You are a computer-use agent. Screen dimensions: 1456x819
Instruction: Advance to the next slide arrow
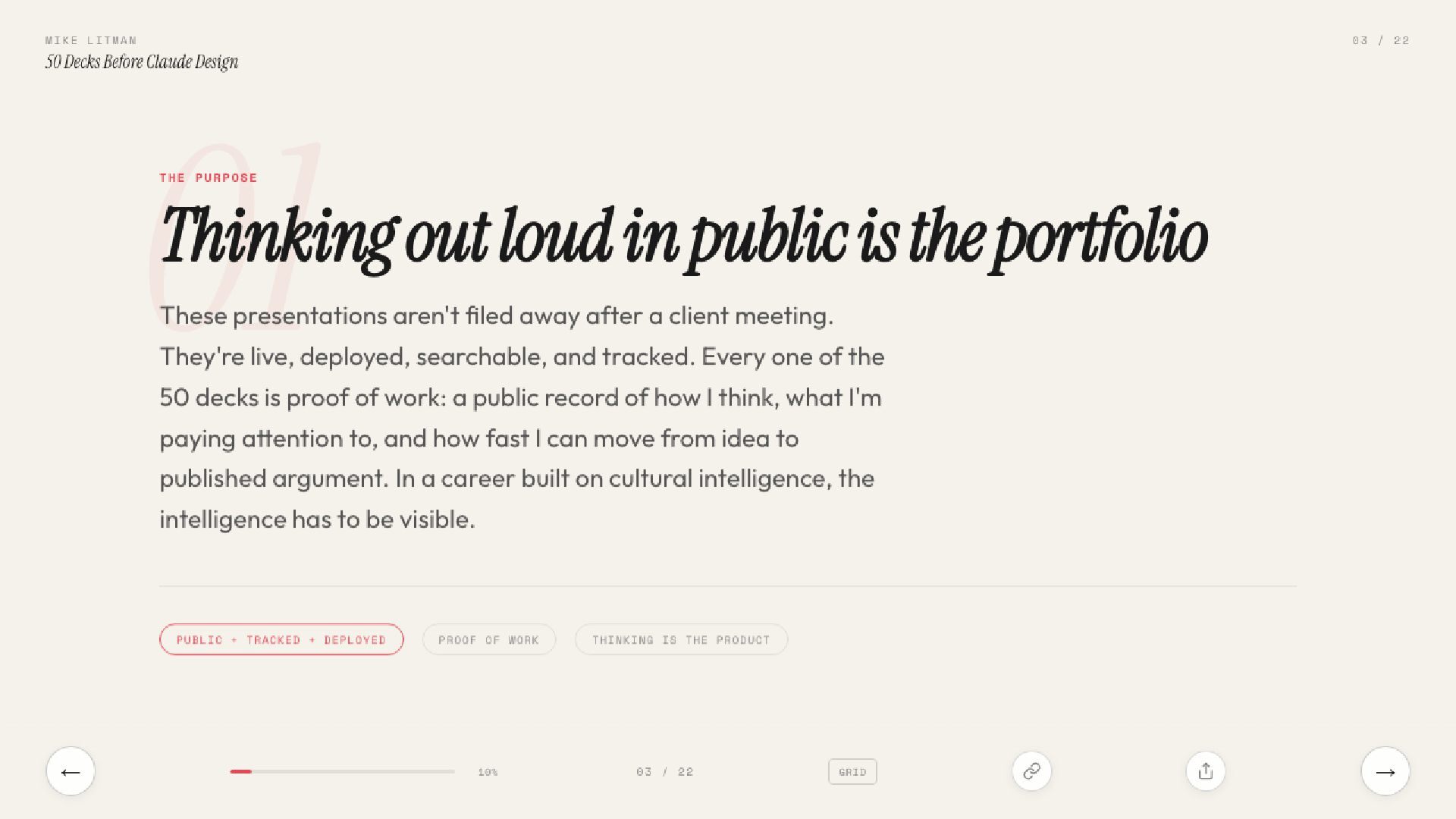pos(1385,771)
